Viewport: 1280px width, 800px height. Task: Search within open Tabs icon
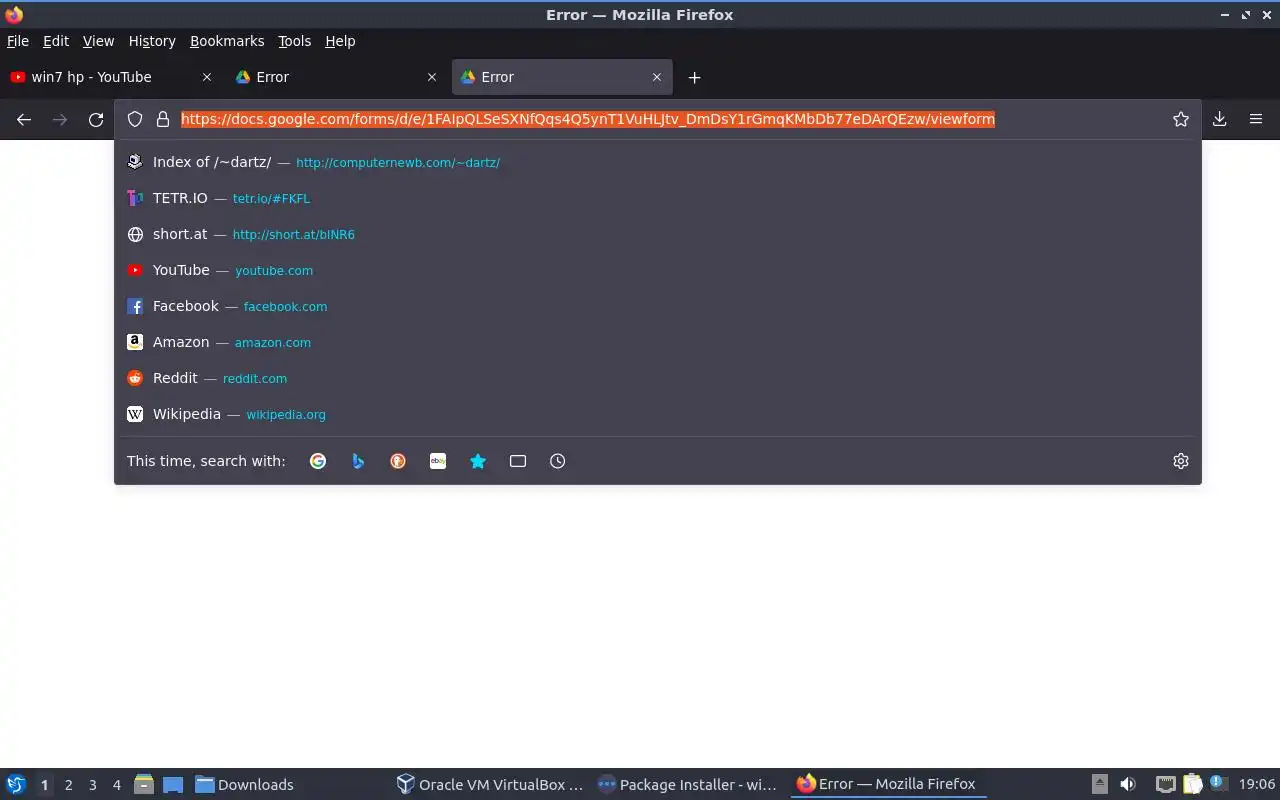[518, 461]
